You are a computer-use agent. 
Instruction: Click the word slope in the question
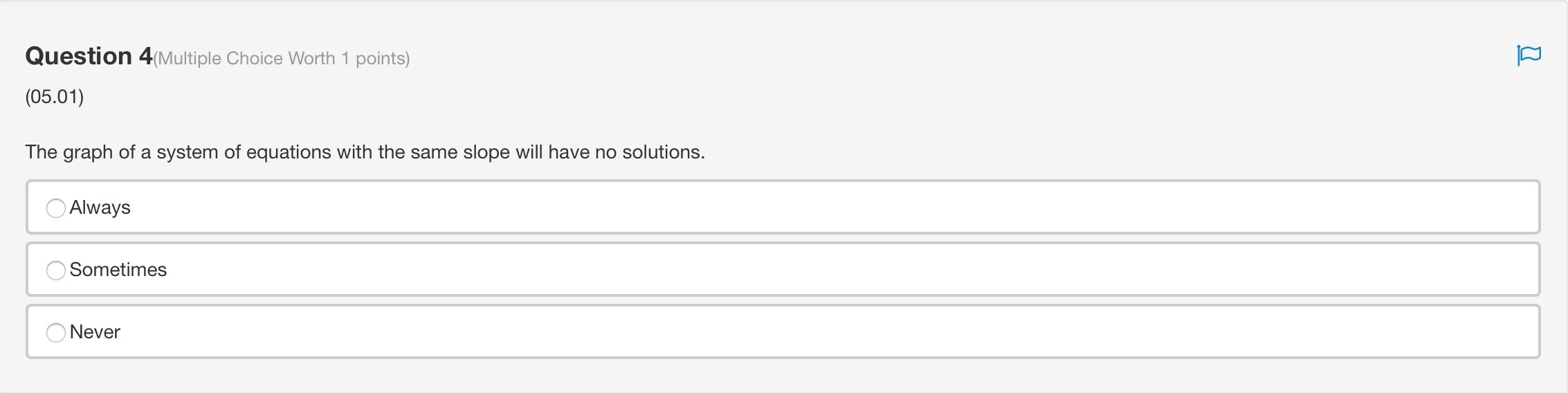pyautogui.click(x=486, y=152)
